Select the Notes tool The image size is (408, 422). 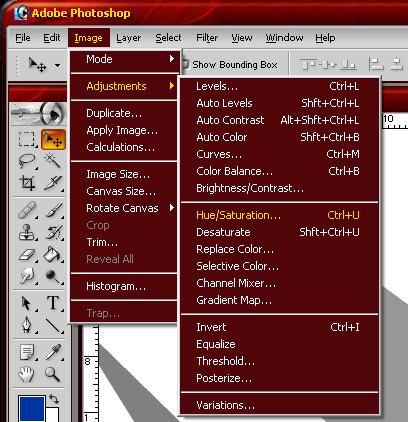click(x=27, y=352)
